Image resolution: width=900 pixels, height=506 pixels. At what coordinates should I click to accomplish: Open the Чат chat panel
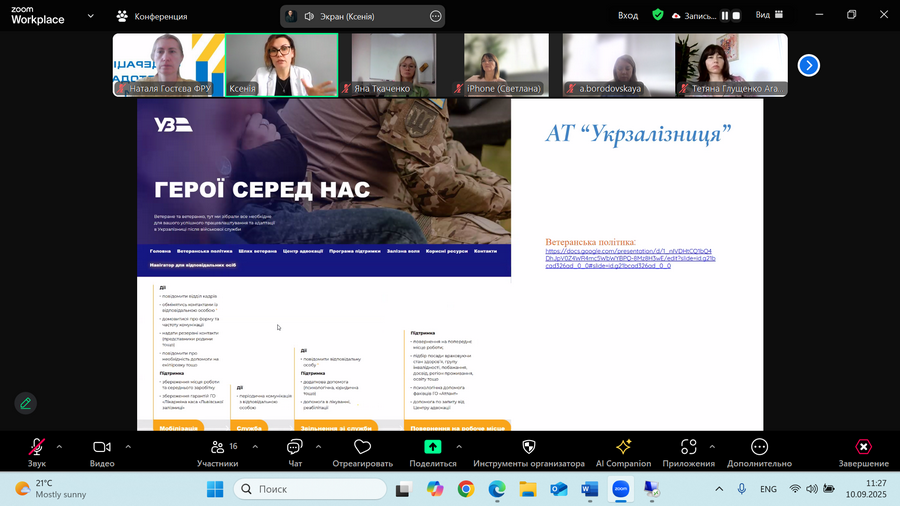pos(295,447)
